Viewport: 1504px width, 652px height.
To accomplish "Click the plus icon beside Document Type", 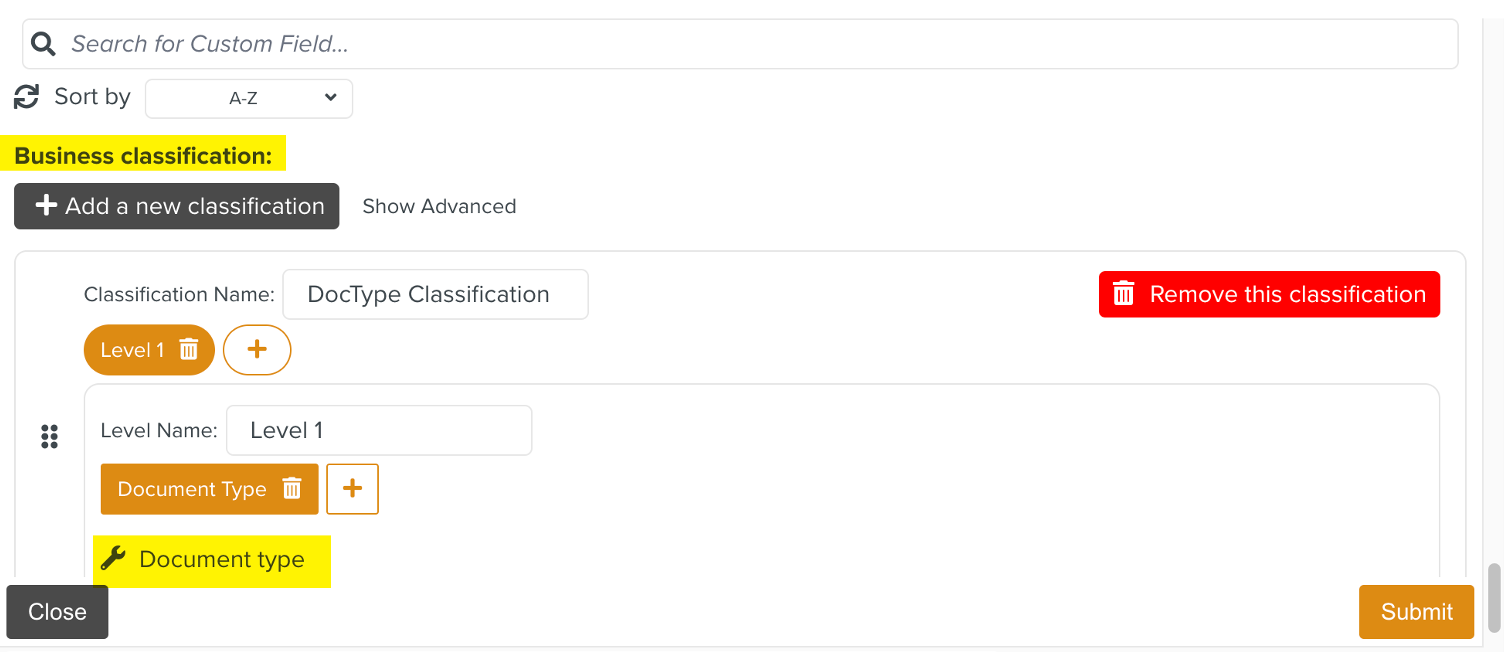I will 352,488.
